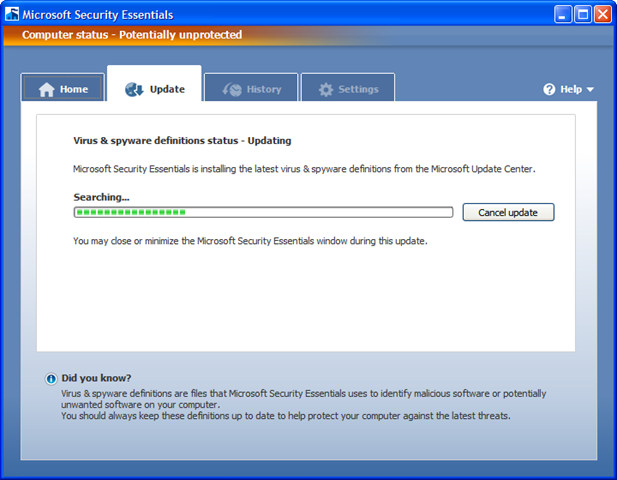
Task: Click the History clock icon
Action: click(232, 89)
